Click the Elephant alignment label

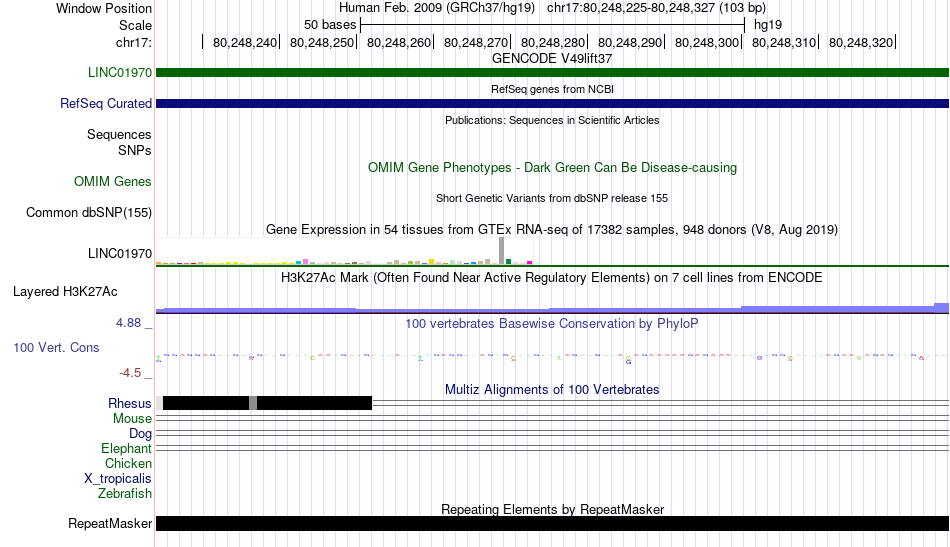coord(126,449)
